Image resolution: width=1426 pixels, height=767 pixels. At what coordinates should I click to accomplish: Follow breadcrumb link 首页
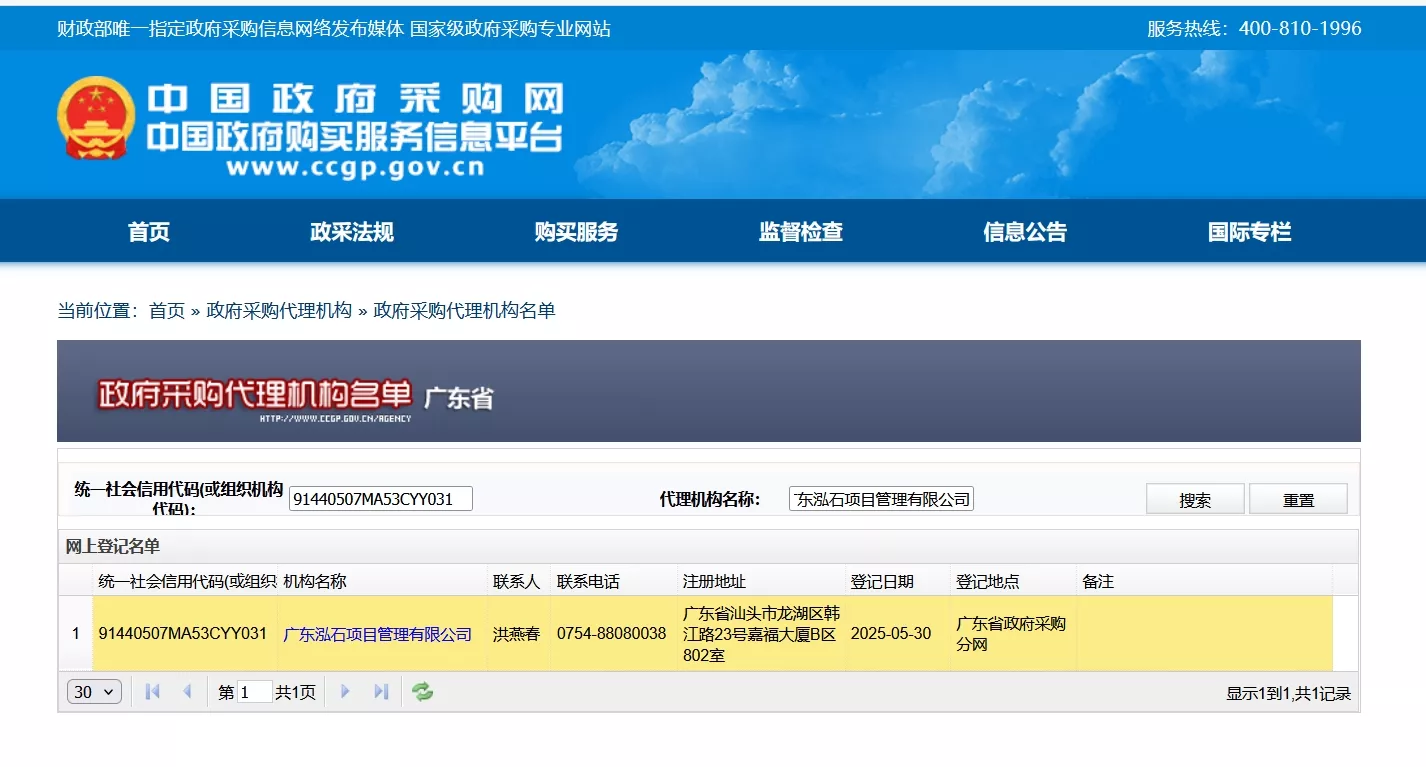167,311
